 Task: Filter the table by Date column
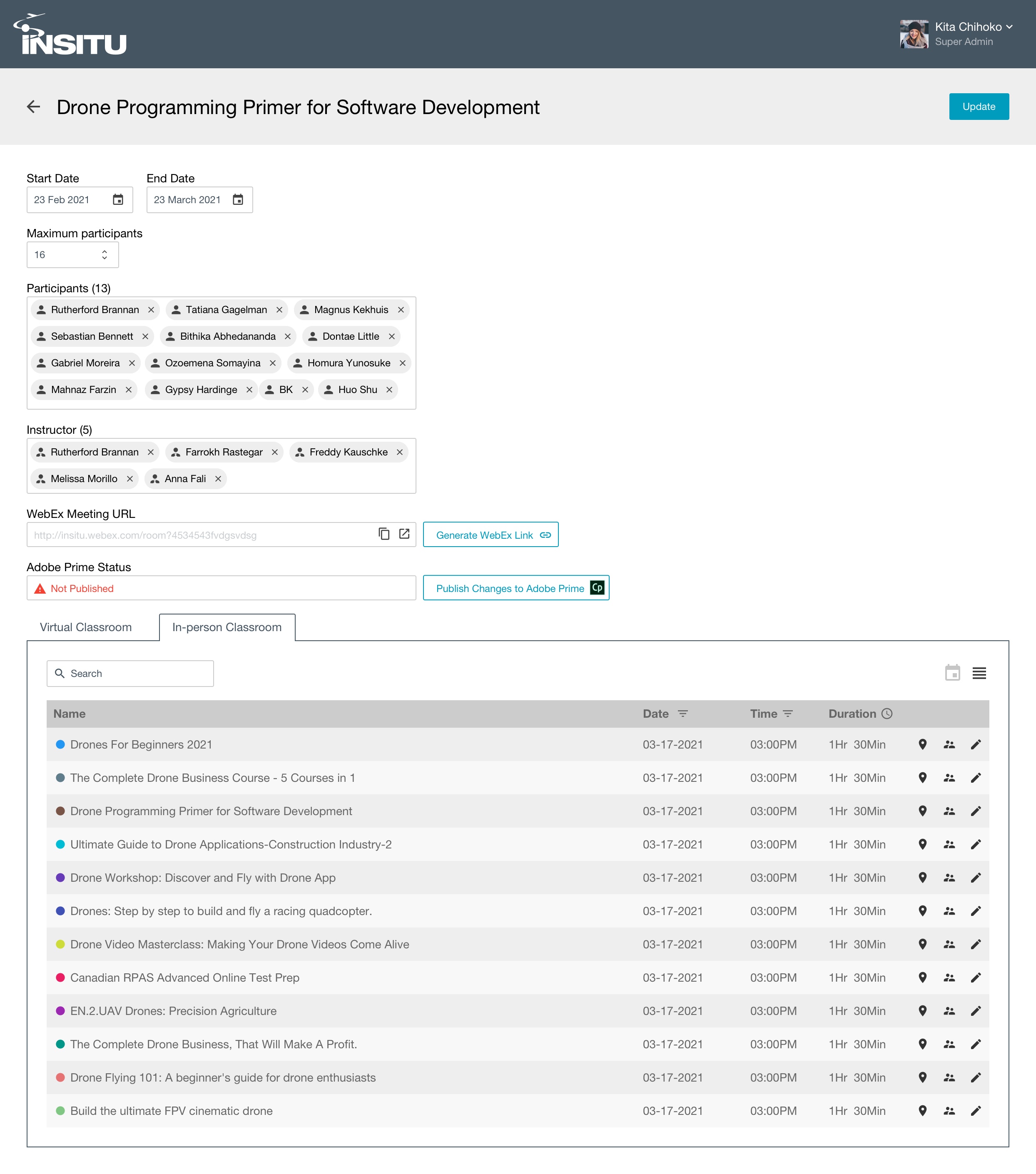click(682, 714)
